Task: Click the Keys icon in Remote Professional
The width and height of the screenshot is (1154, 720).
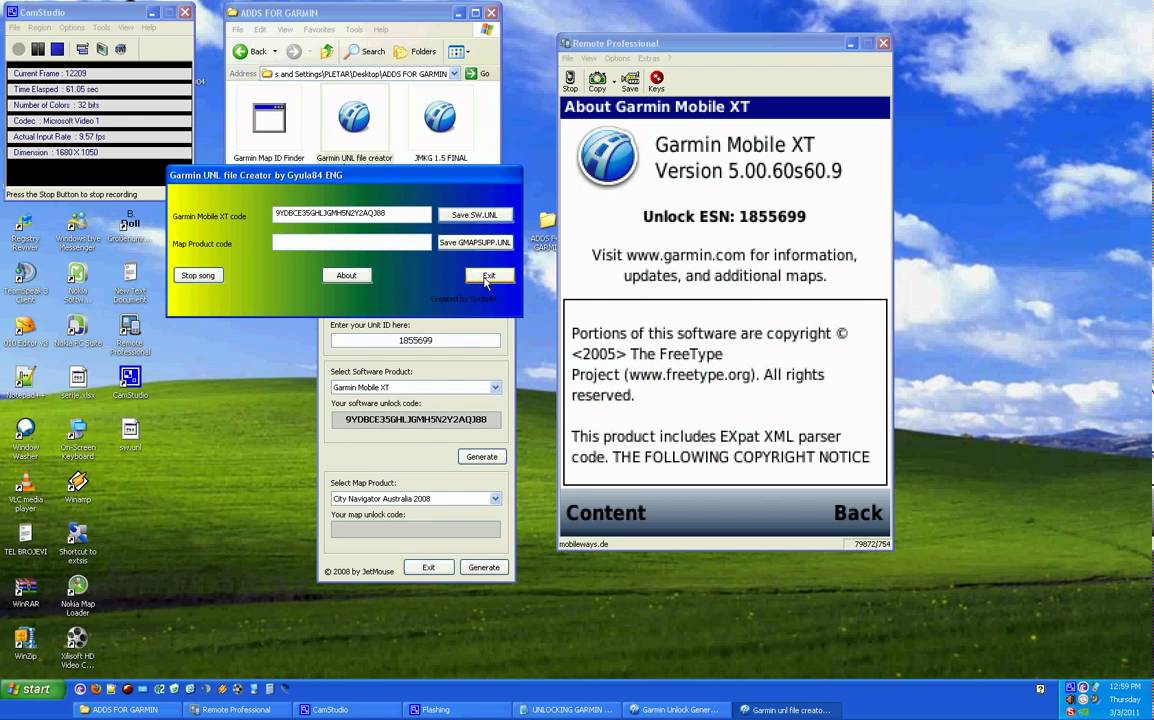Action: coord(656,82)
